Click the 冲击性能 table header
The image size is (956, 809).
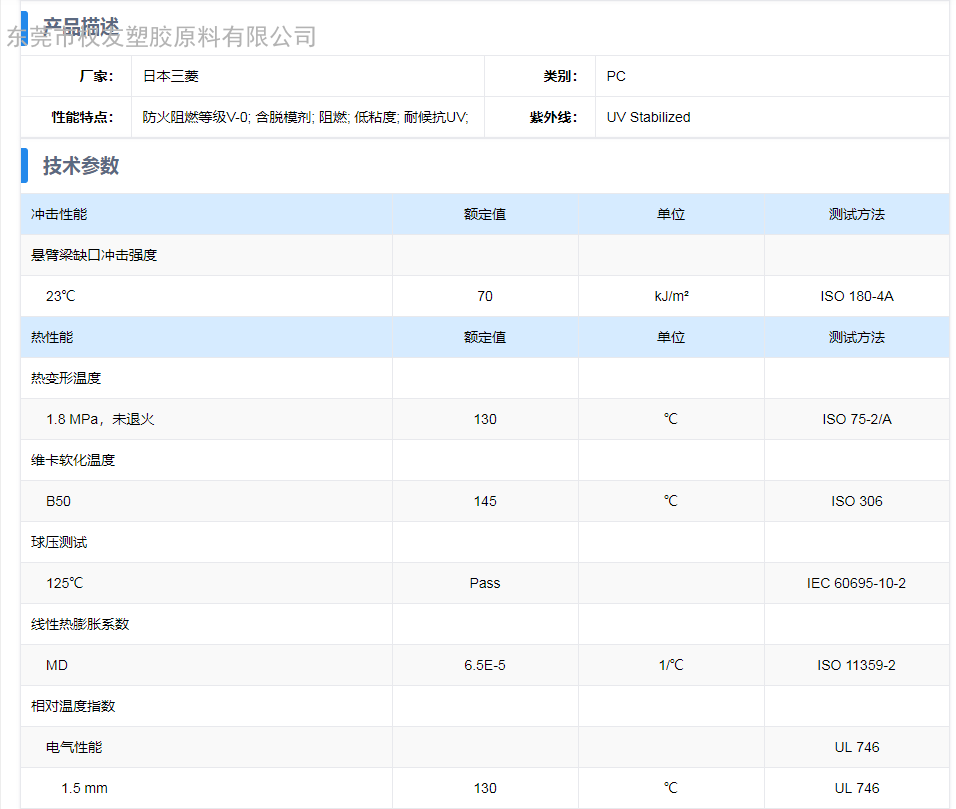coord(59,214)
